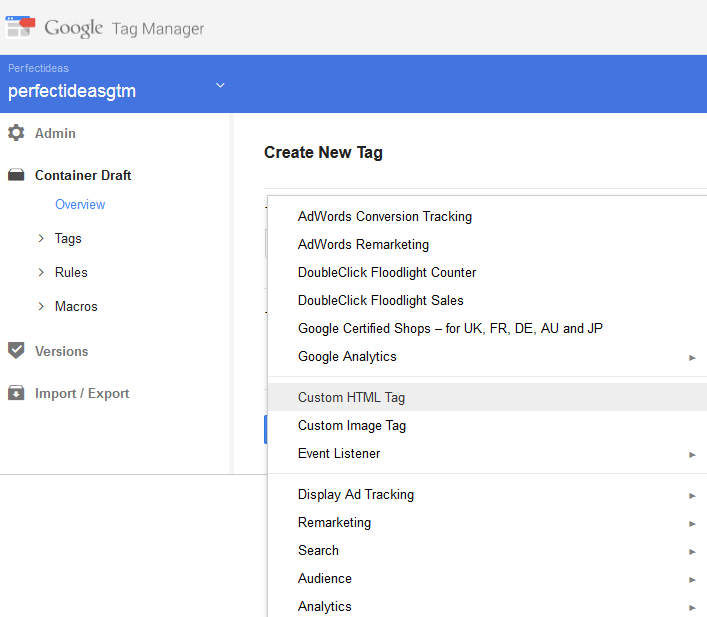Click the Versions checkmark icon
The height and width of the screenshot is (617, 707).
point(16,350)
